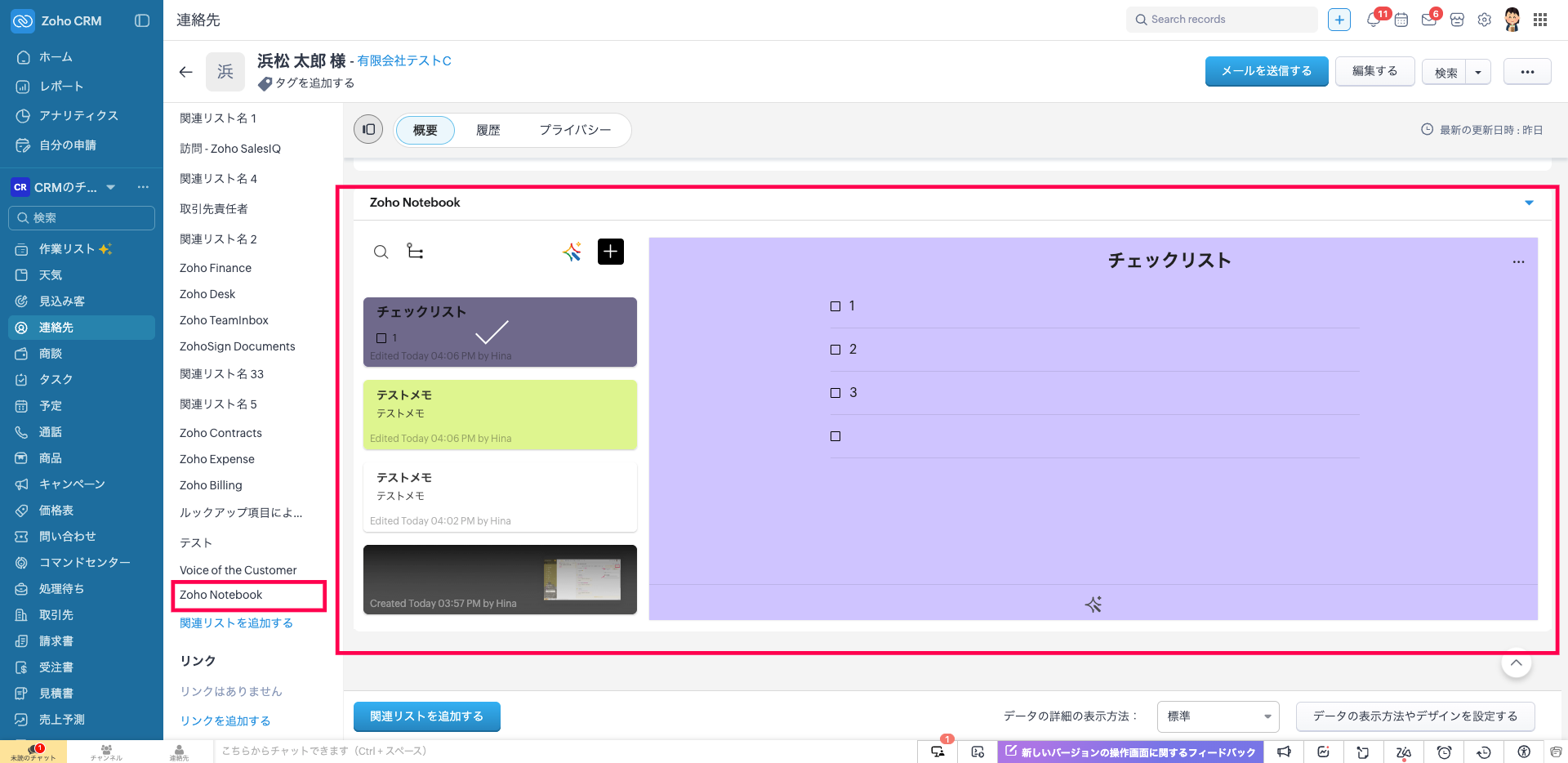Open the notifications bell icon
1568x763 pixels.
[x=1374, y=20]
